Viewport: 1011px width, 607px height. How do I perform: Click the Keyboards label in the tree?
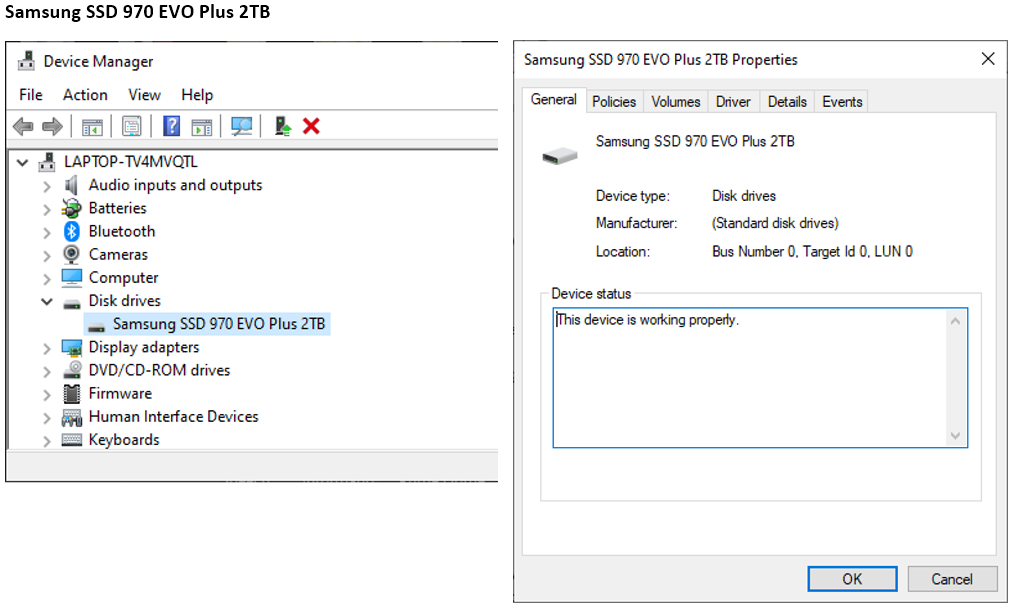[124, 440]
